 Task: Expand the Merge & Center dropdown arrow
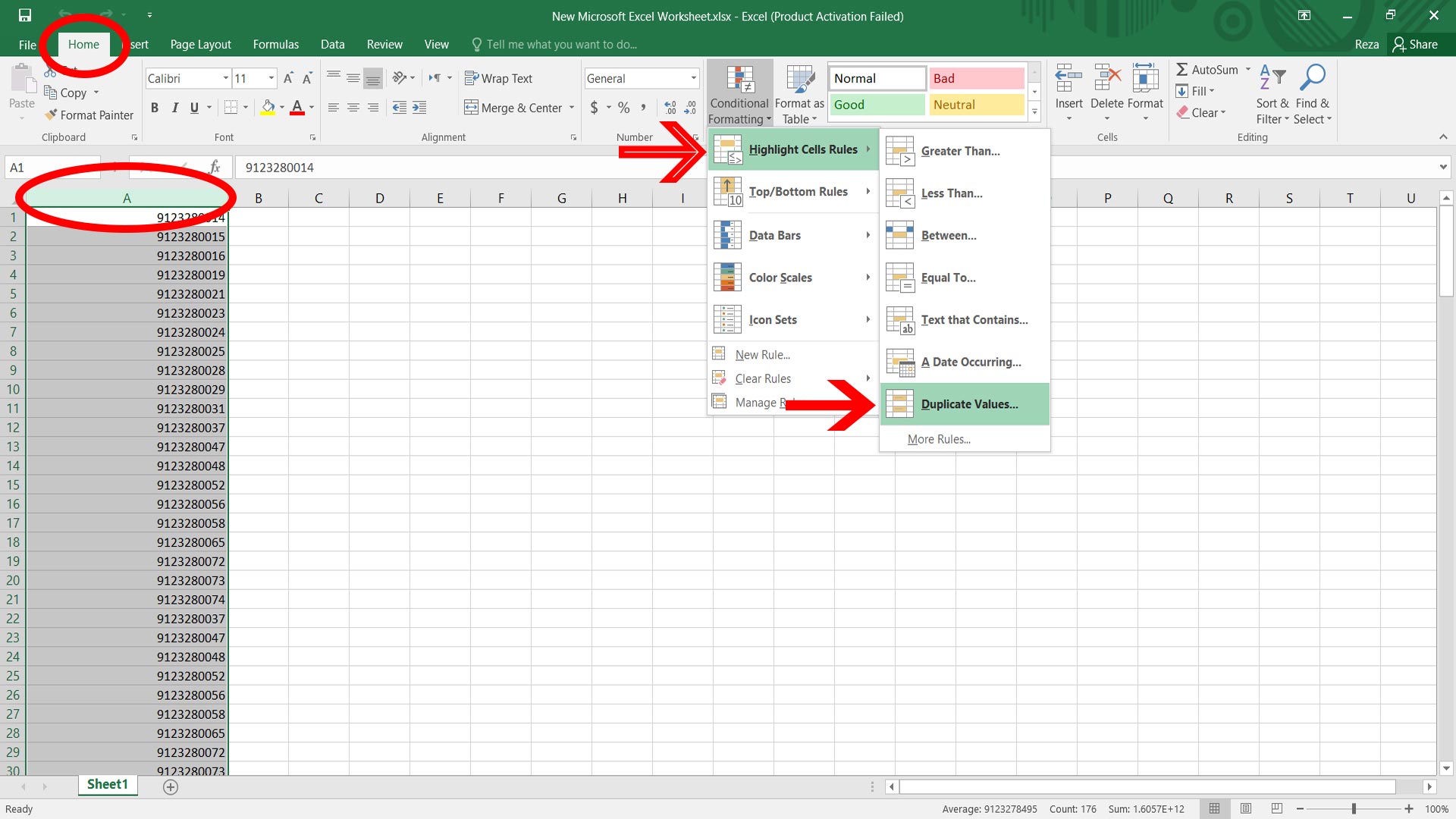572,108
